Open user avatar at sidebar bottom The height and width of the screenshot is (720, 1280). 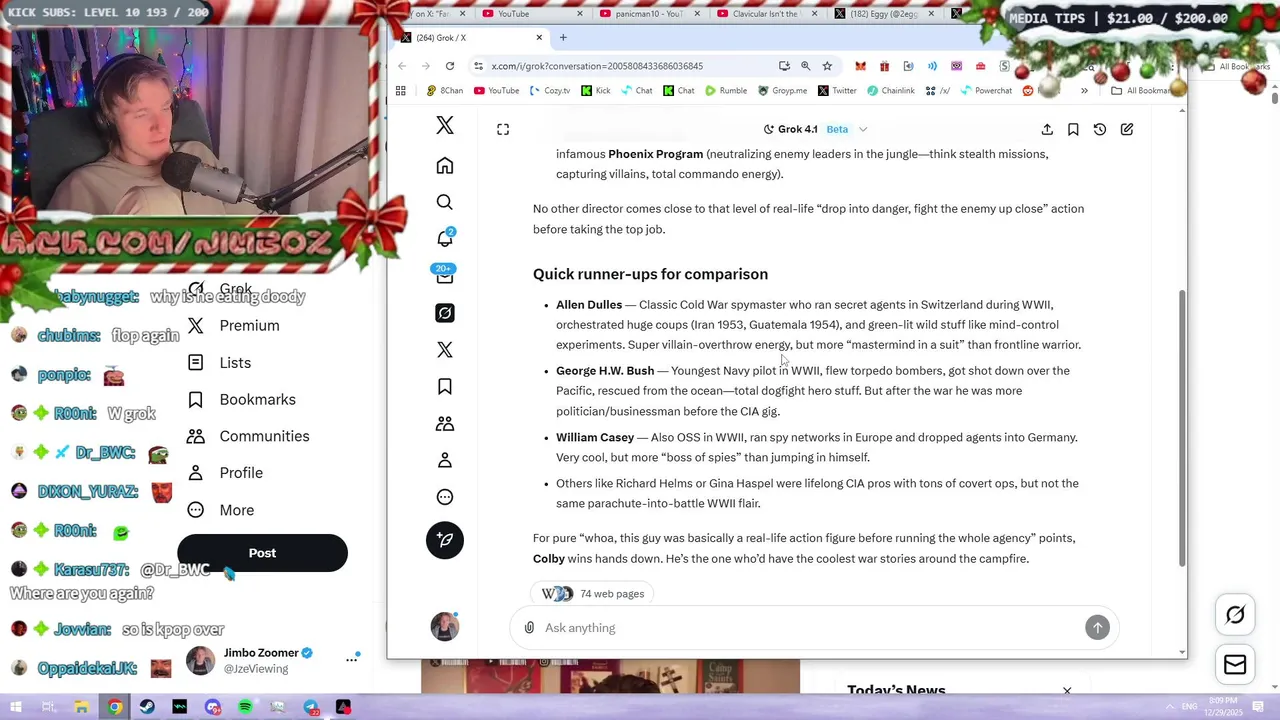[x=445, y=627]
